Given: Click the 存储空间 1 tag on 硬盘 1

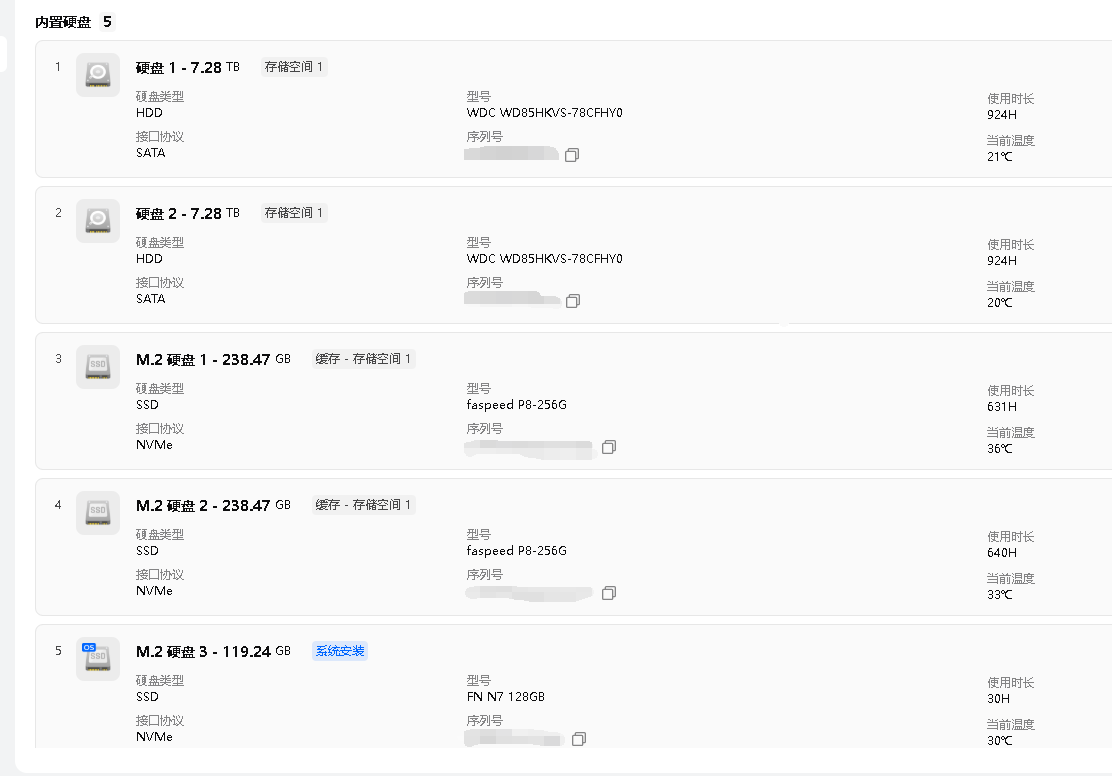Looking at the screenshot, I should (294, 67).
